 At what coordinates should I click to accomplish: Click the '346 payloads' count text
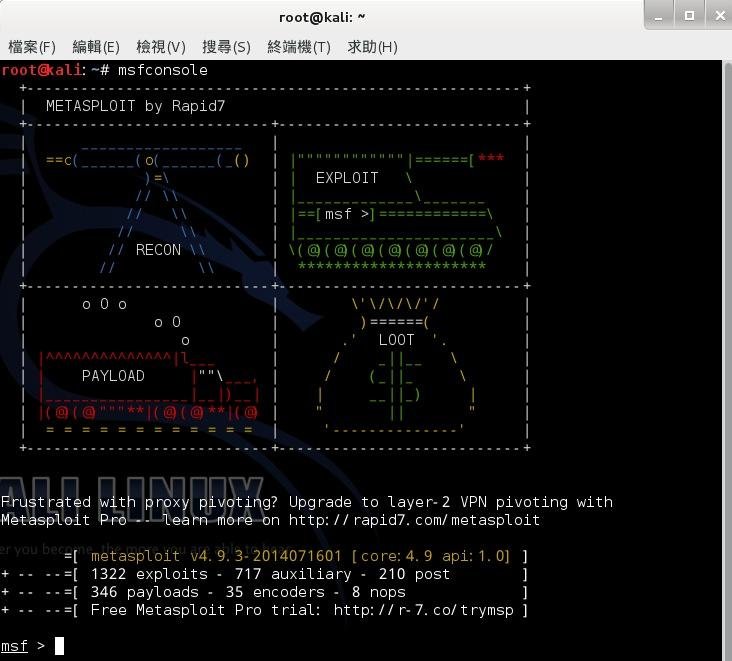coord(145,592)
